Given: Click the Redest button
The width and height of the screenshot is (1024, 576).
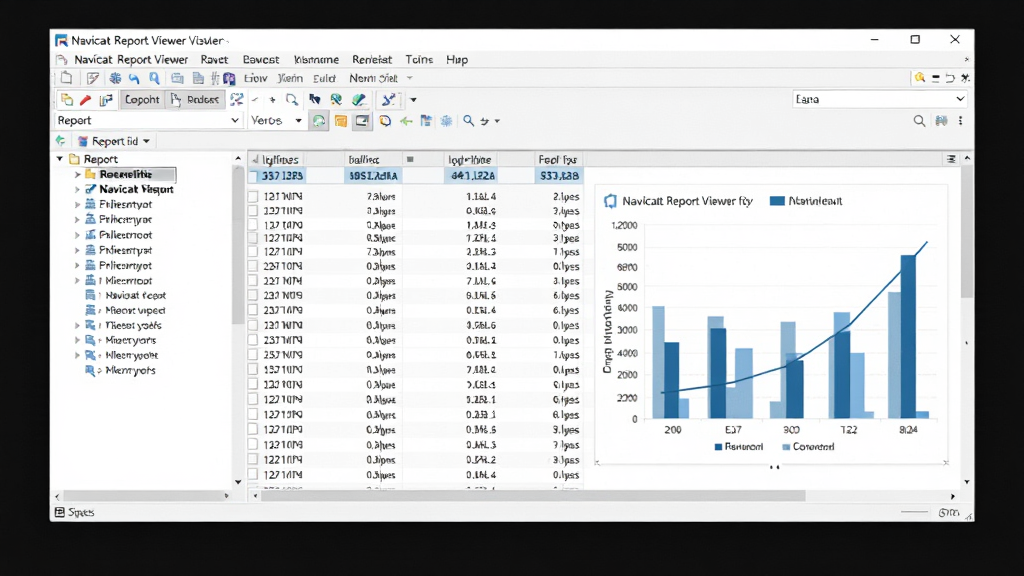Looking at the screenshot, I should [195, 100].
